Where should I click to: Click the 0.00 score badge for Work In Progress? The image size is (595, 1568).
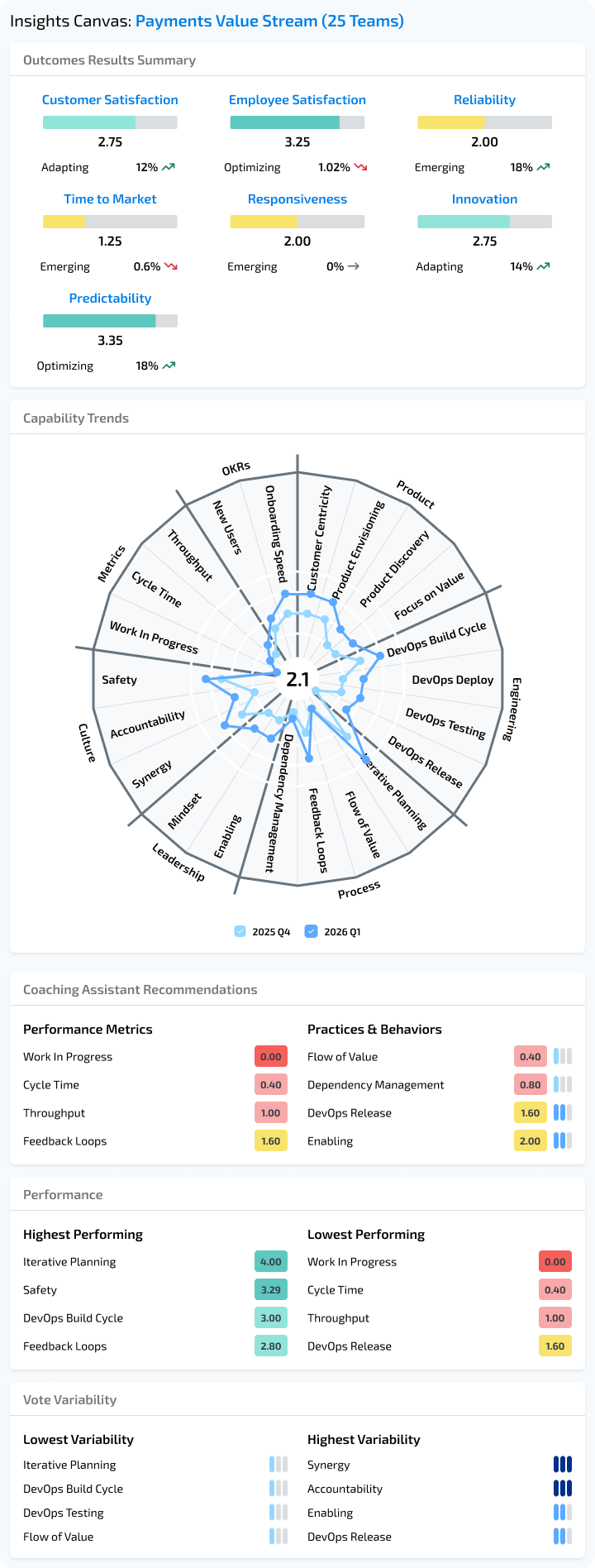270,1056
